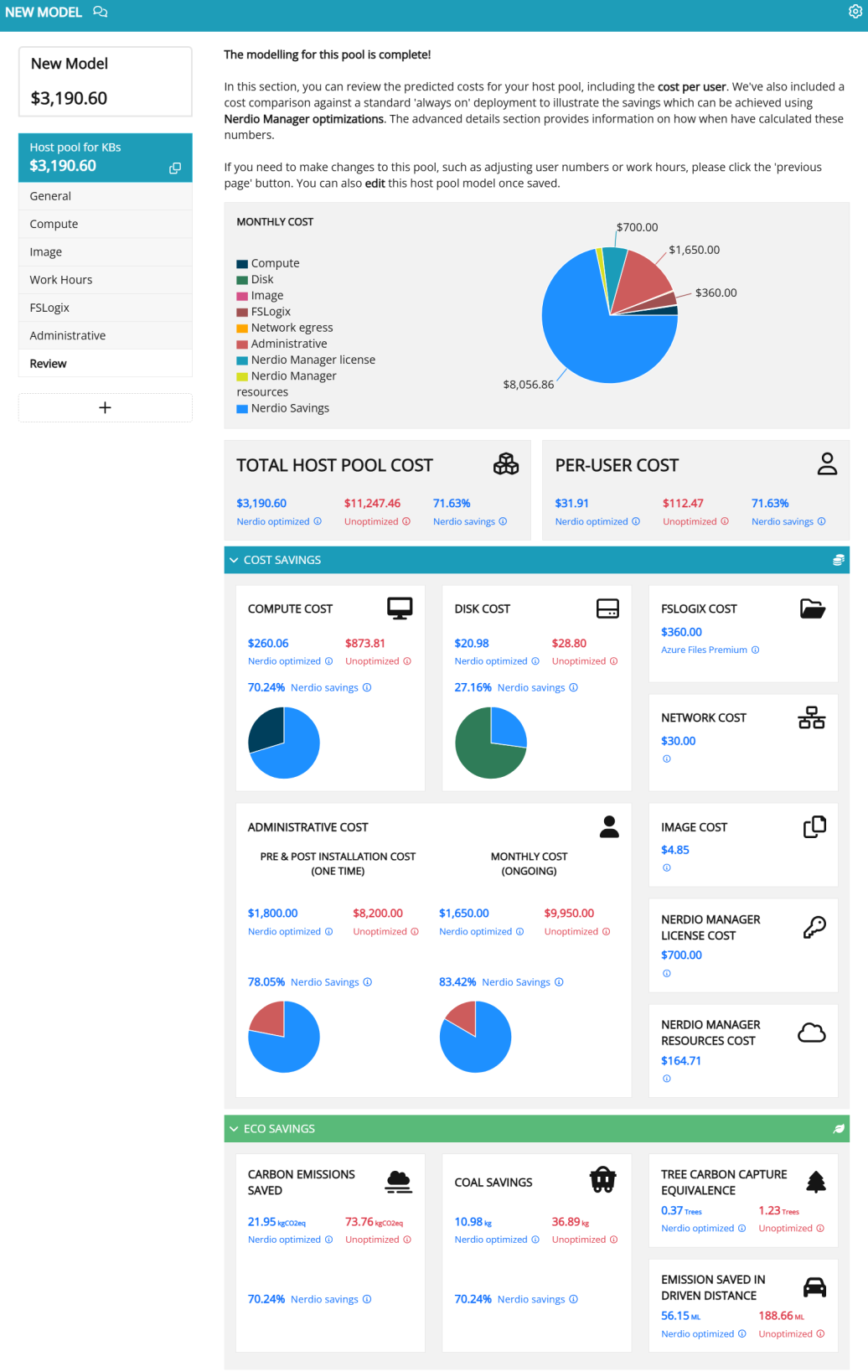This screenshot has height=1372, width=868.
Task: Duplicate the Host pool for KBs
Action: click(x=175, y=168)
